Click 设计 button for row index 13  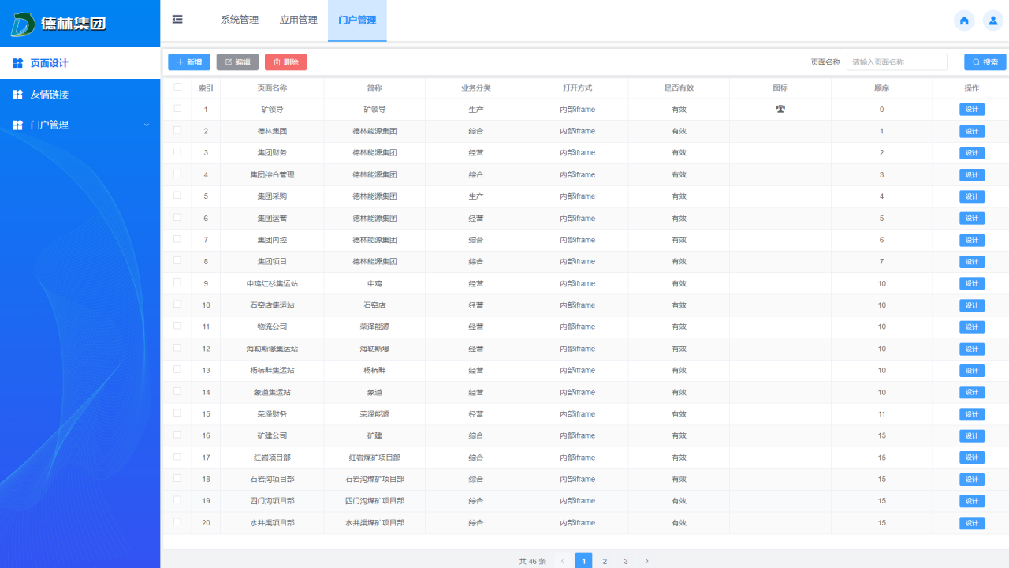972,371
